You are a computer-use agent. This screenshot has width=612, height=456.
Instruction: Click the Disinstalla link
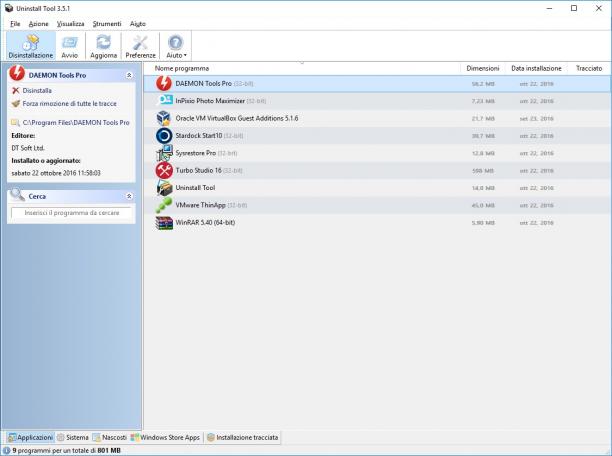click(x=37, y=91)
